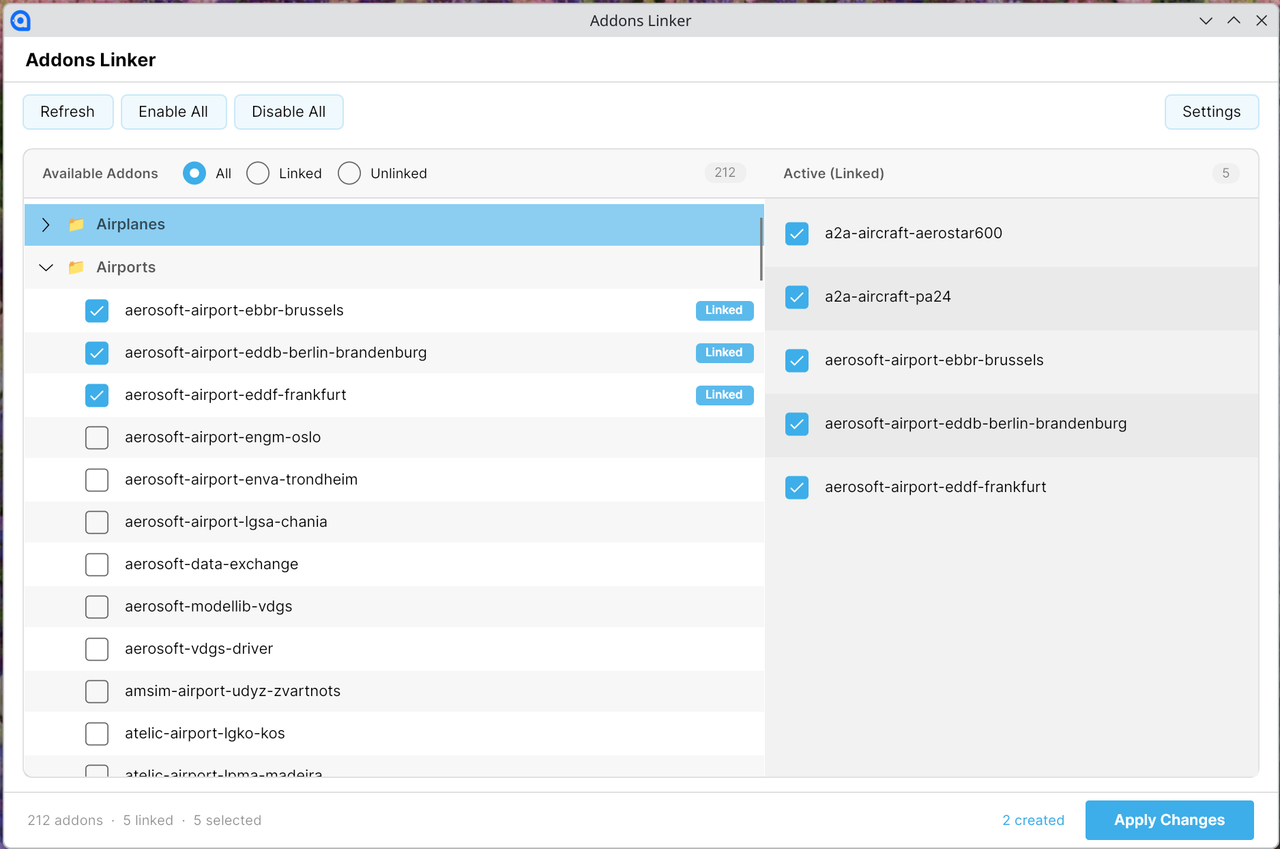1280x849 pixels.
Task: Click the aerosoft-data-exchange row text
Action: pos(212,564)
